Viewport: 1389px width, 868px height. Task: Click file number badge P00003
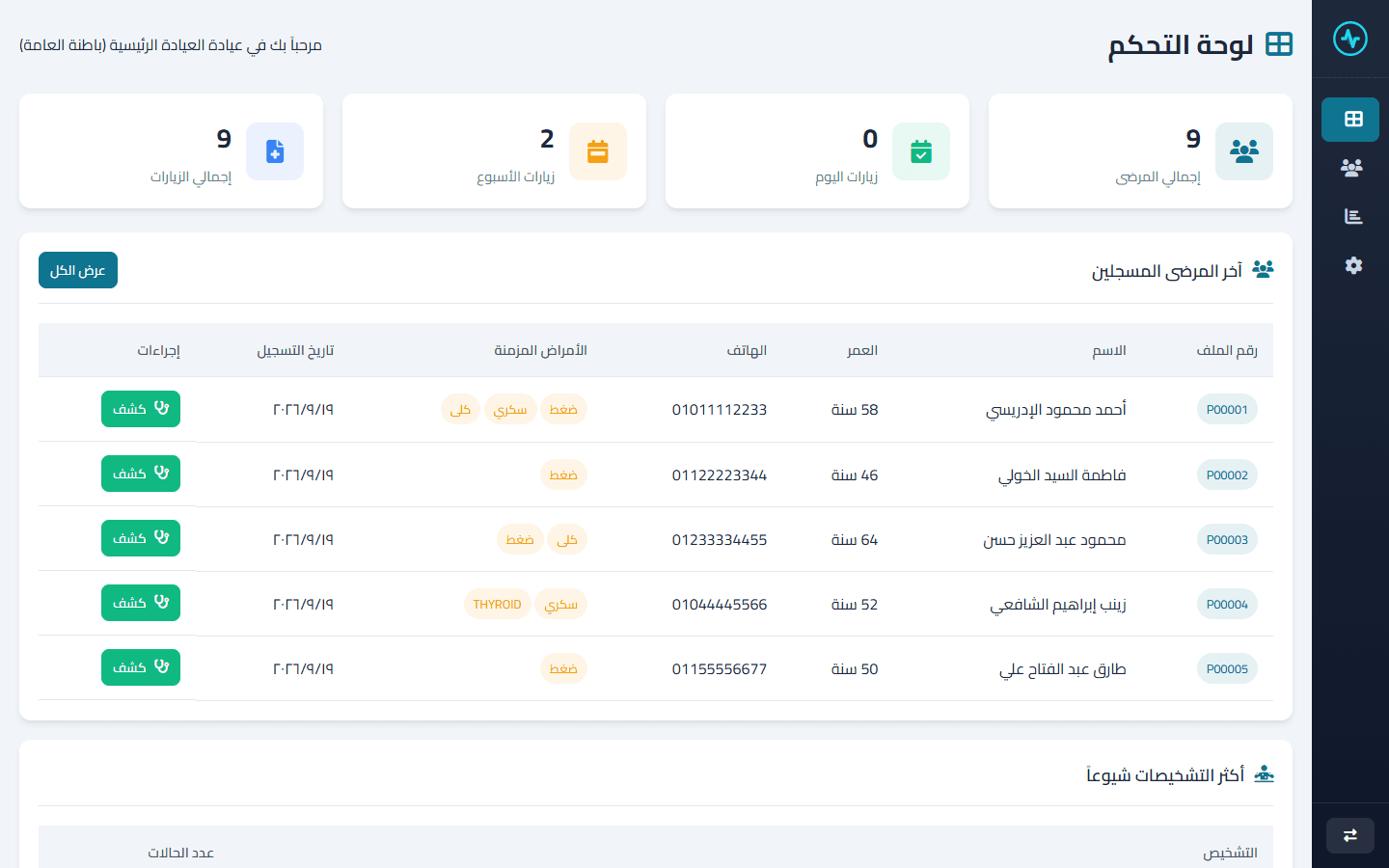pos(1227,539)
